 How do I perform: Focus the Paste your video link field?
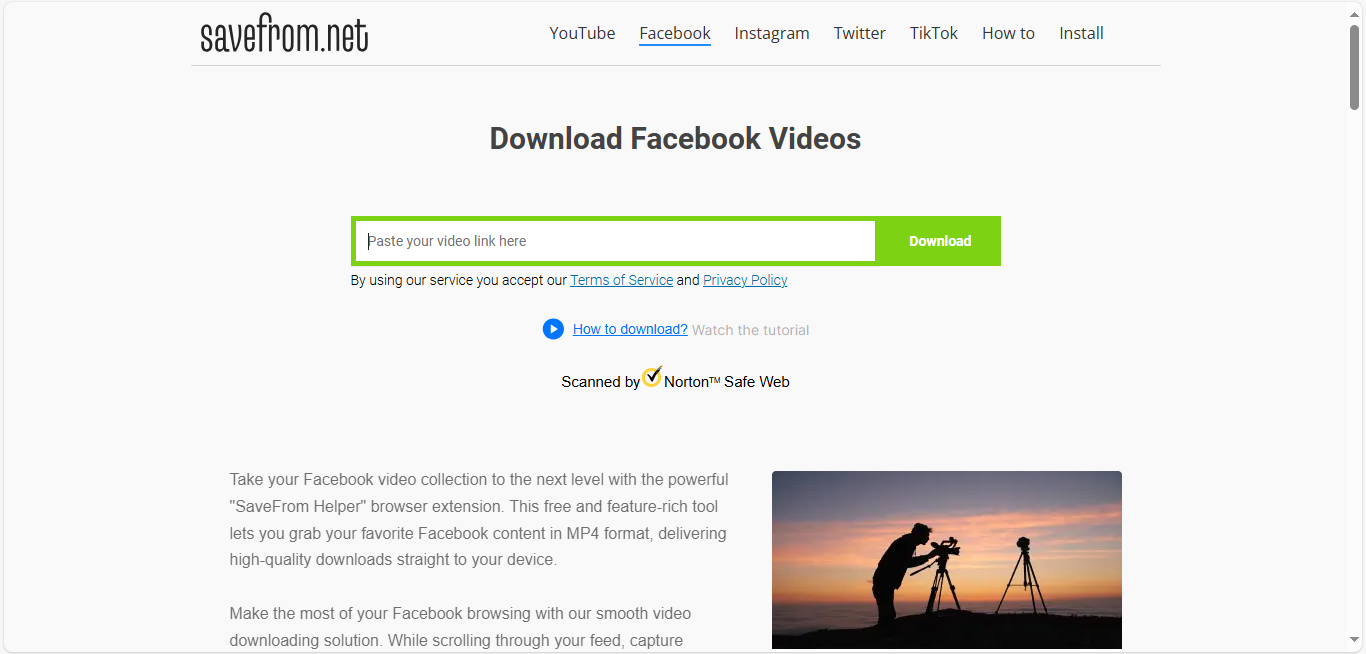(x=615, y=241)
